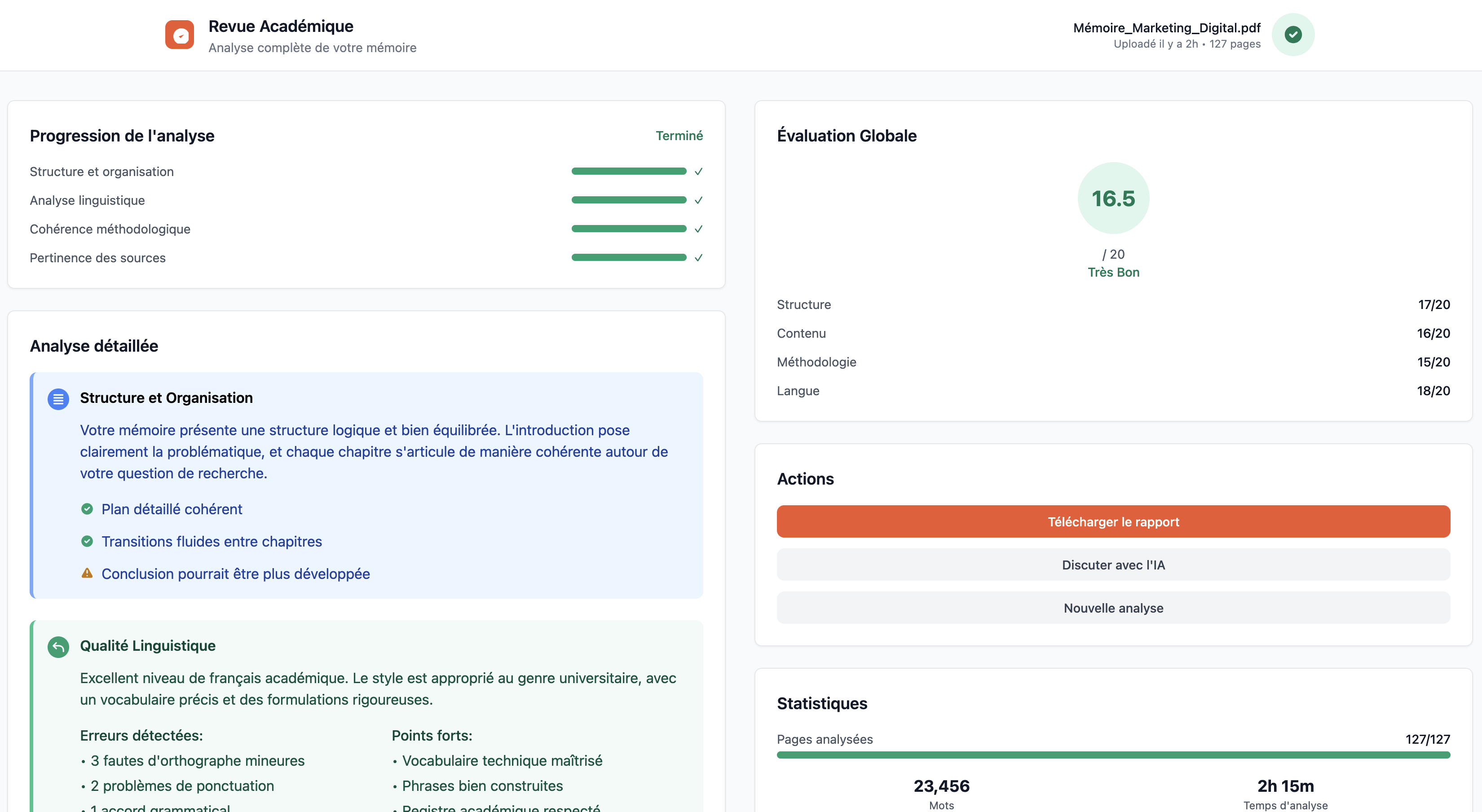Screen dimensions: 1482x812
Task: Click the Structure row label in Évaluation Globale
Action: coord(804,304)
